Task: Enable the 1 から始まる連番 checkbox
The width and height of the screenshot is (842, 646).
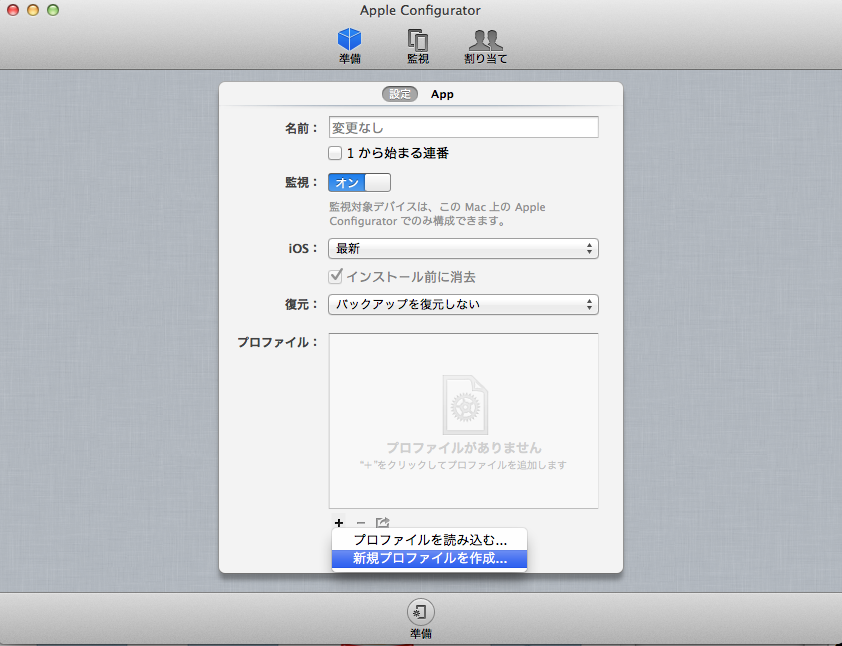Action: point(335,153)
